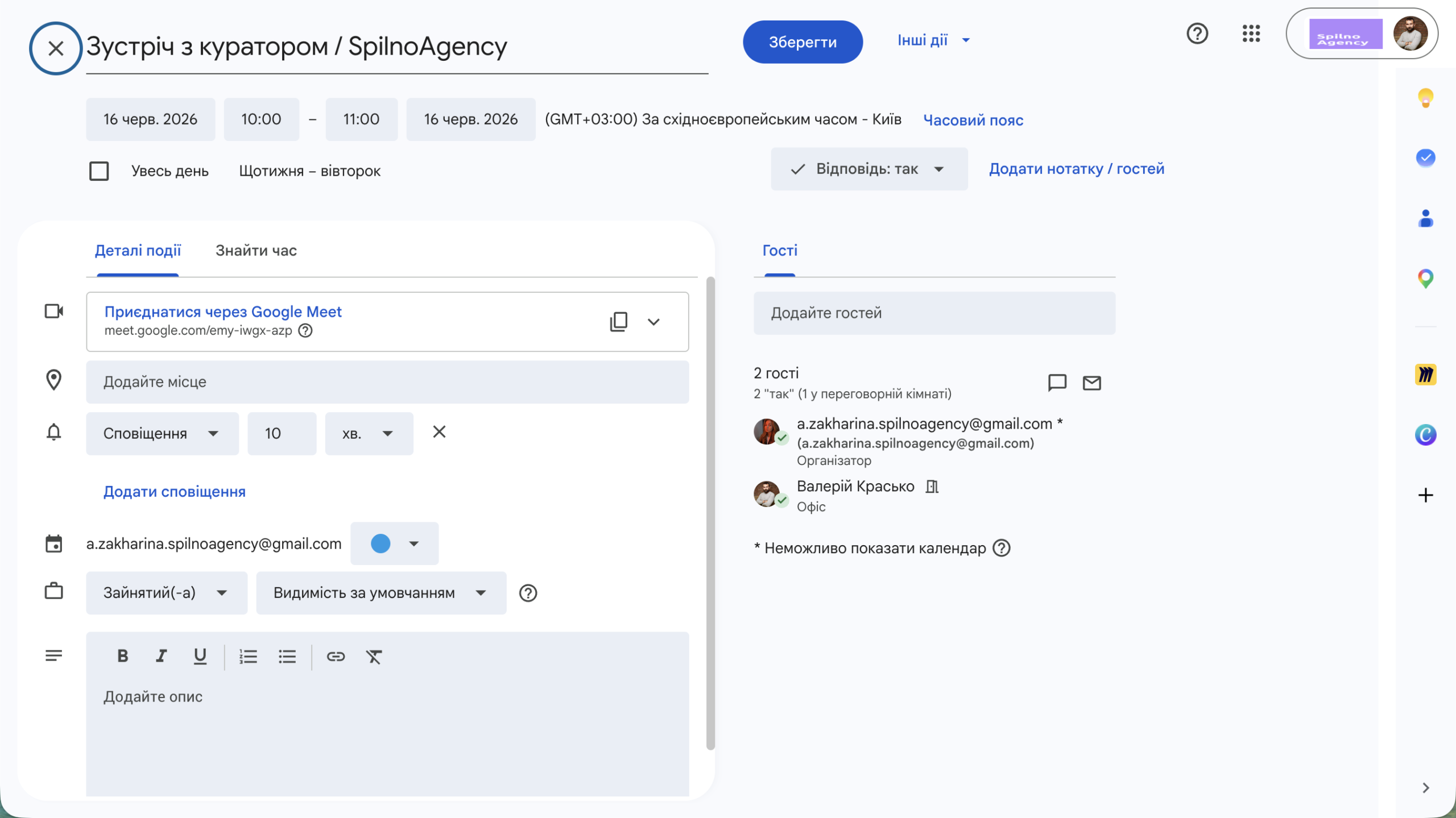Open visibility help question mark
Image resolution: width=1456 pixels, height=818 pixels.
(528, 593)
